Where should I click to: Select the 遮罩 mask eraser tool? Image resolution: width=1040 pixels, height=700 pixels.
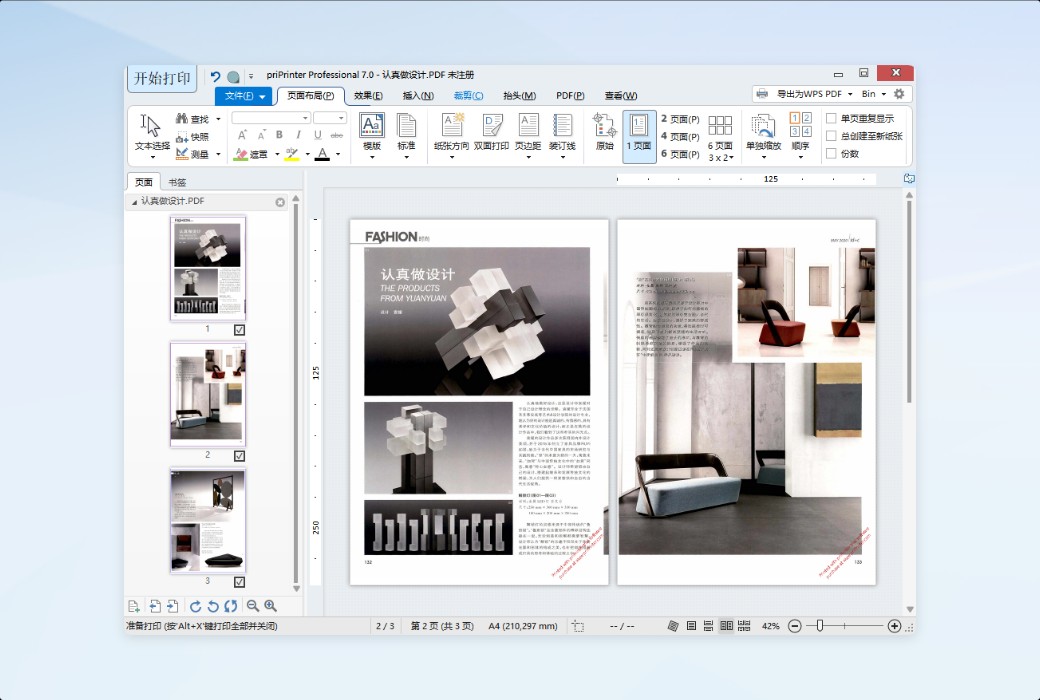tap(251, 154)
